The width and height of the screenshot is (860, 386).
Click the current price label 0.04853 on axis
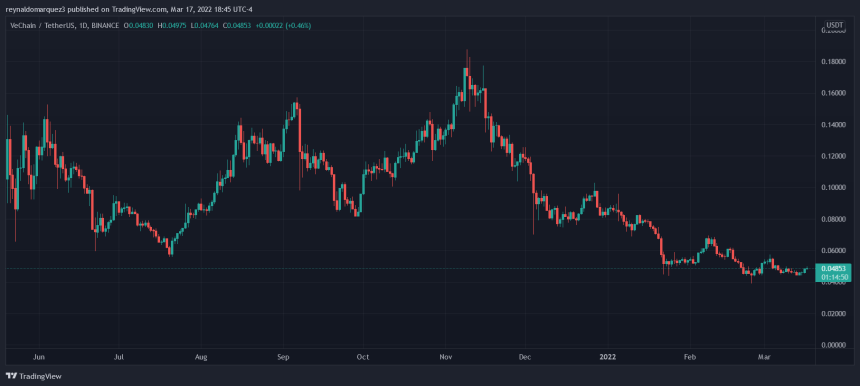pyautogui.click(x=833, y=269)
